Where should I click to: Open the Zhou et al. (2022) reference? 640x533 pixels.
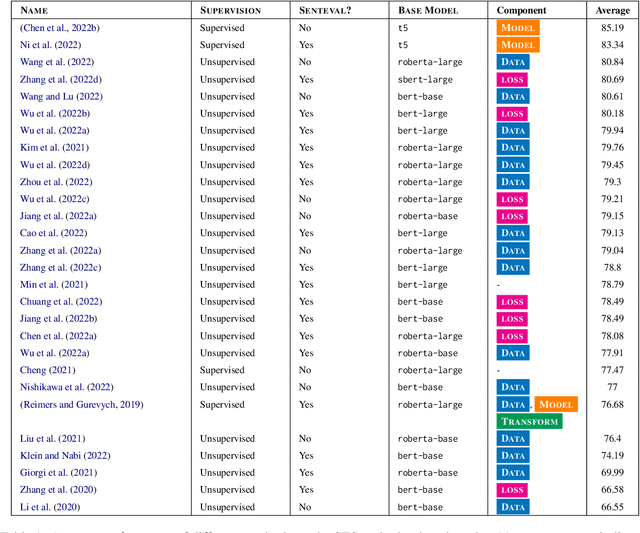(x=56, y=182)
